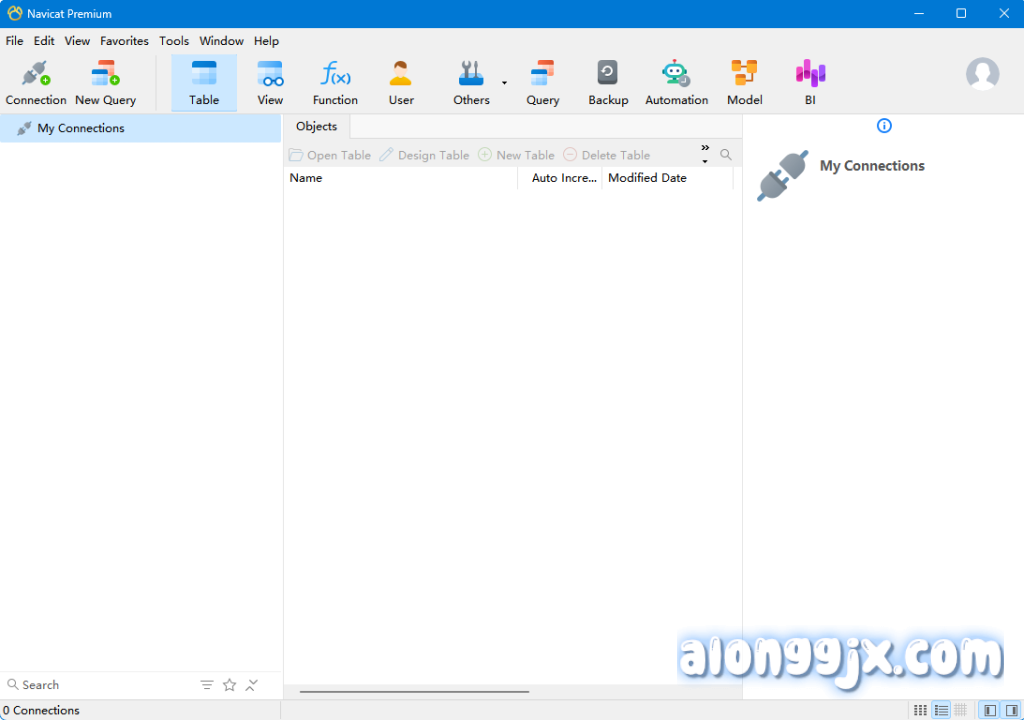Click the User icon in toolbar
This screenshot has width=1024, height=720.
point(401,75)
